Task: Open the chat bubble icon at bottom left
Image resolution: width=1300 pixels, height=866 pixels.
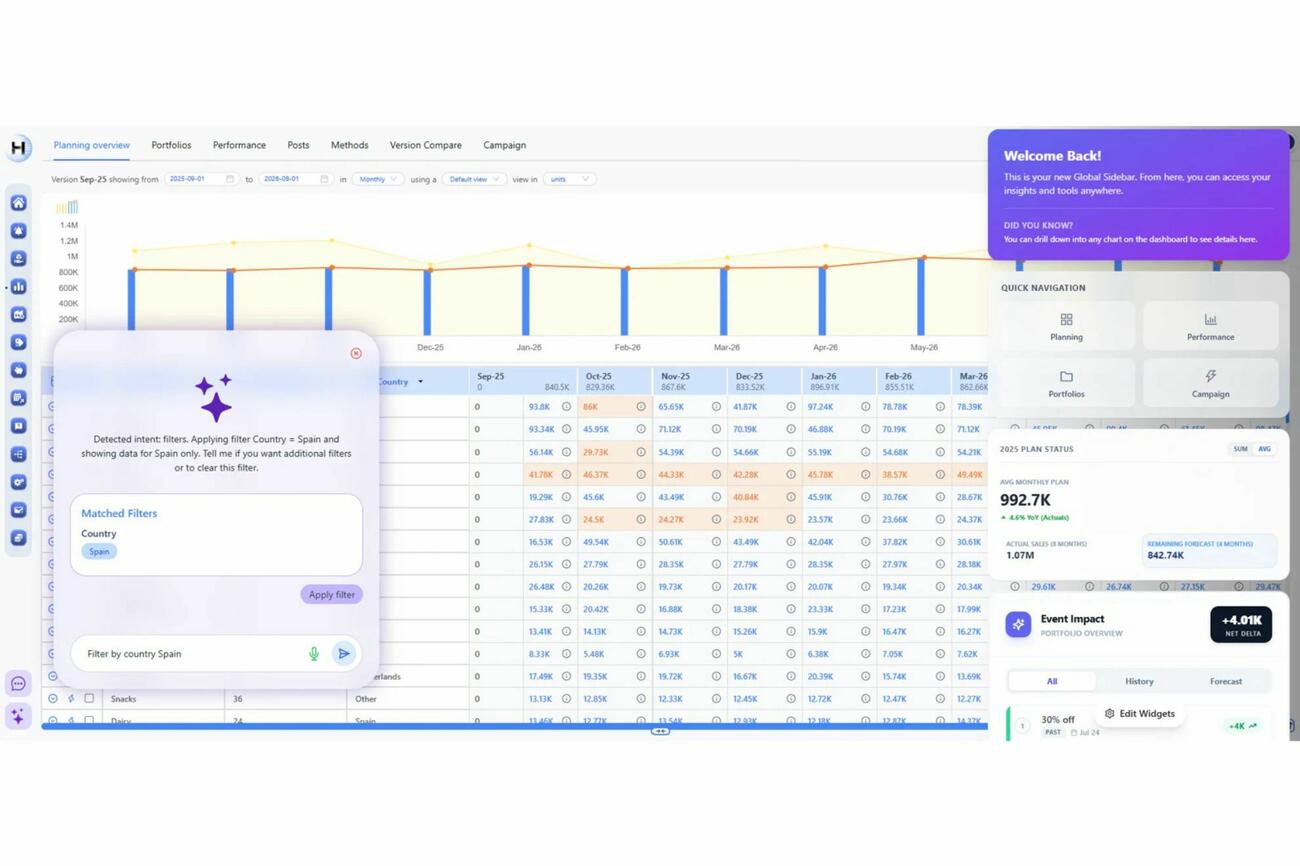Action: click(18, 684)
